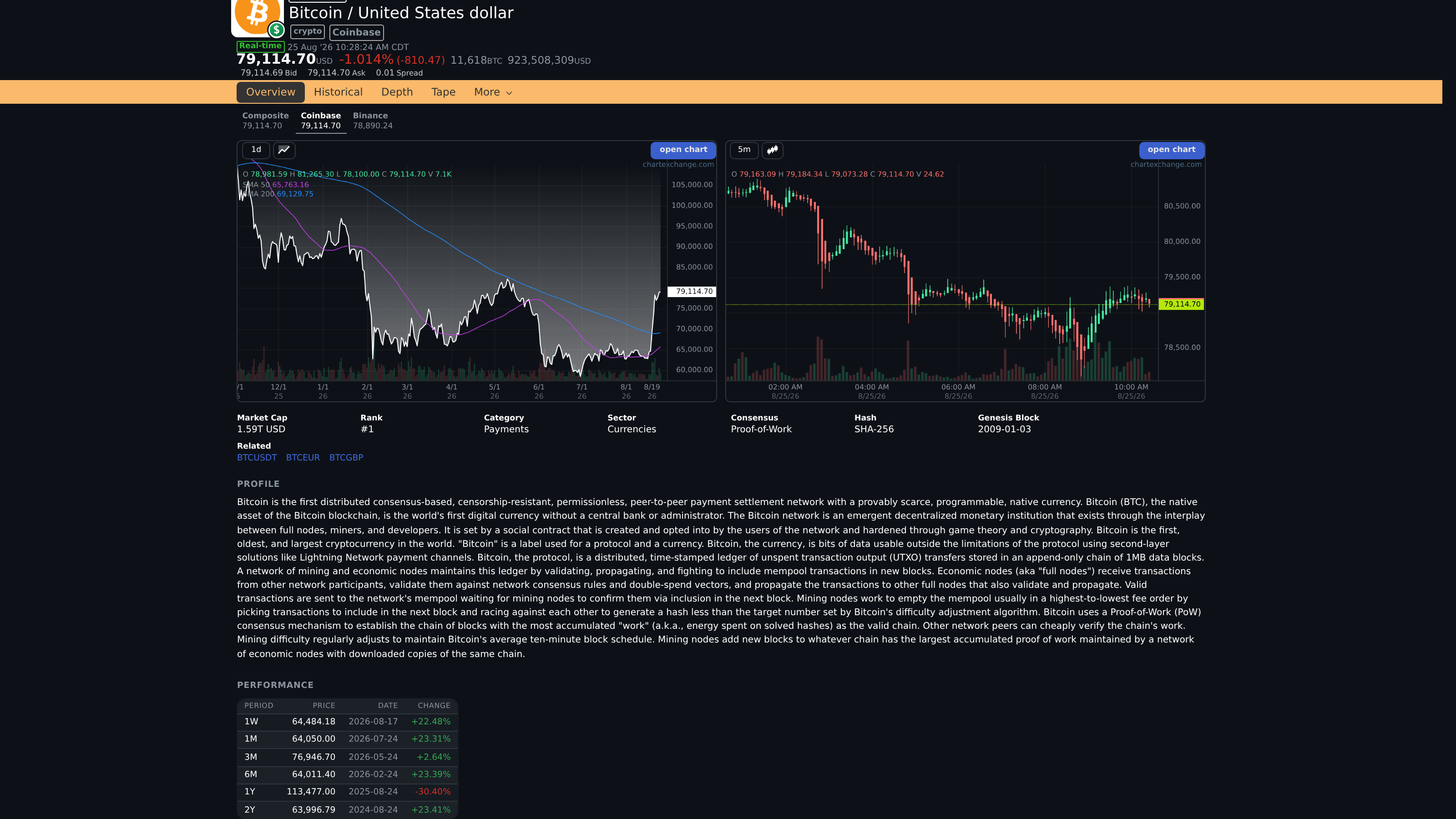
Task: Select the Overview tab
Action: click(270, 92)
